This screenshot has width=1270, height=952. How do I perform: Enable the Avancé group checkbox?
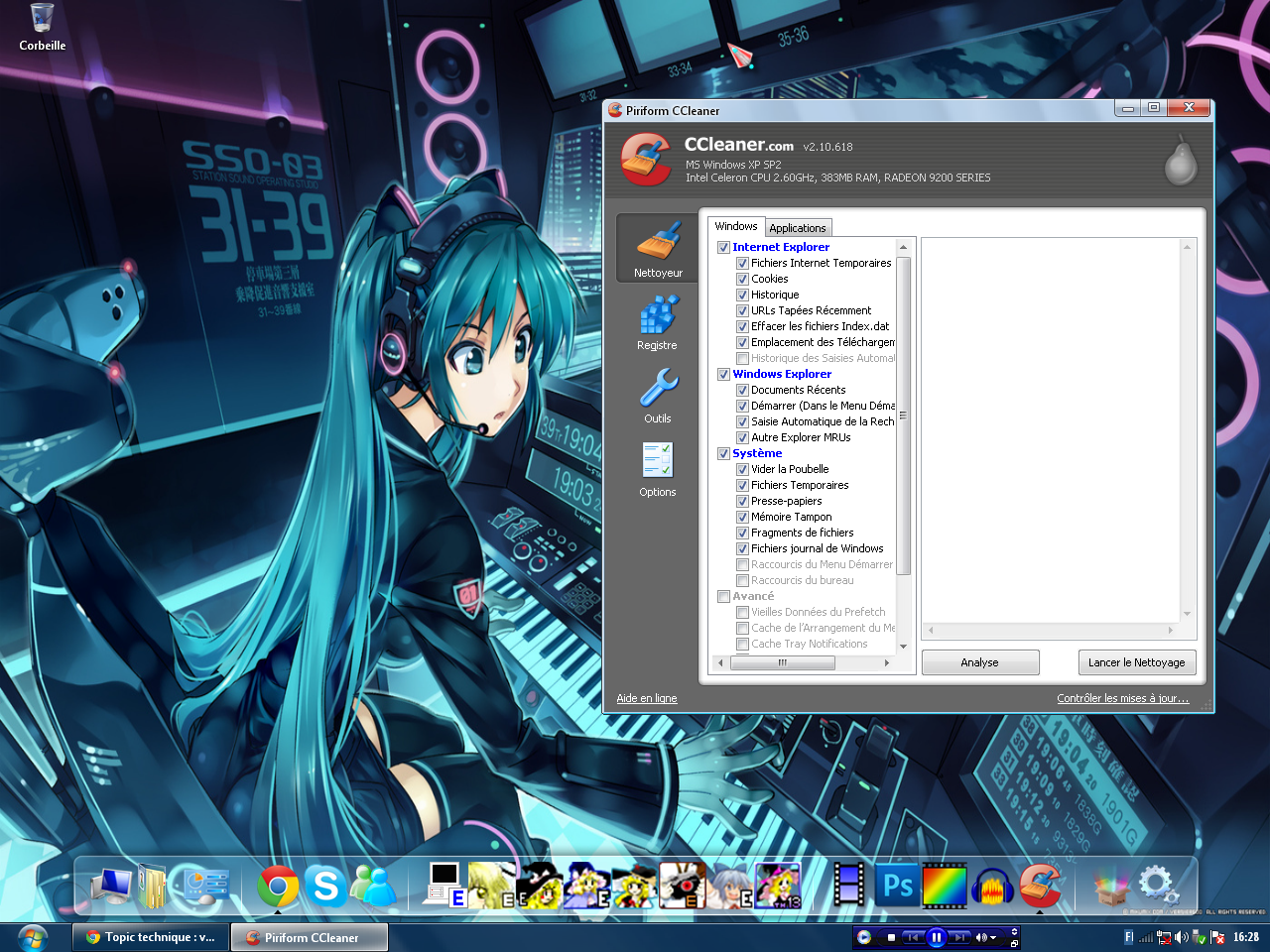[723, 596]
